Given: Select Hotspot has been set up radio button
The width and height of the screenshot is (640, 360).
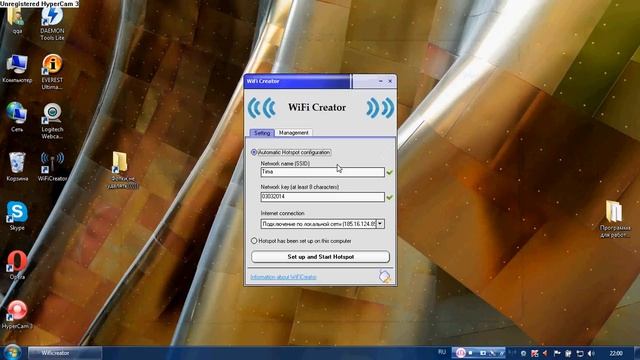Looking at the screenshot, I should 254,241.
